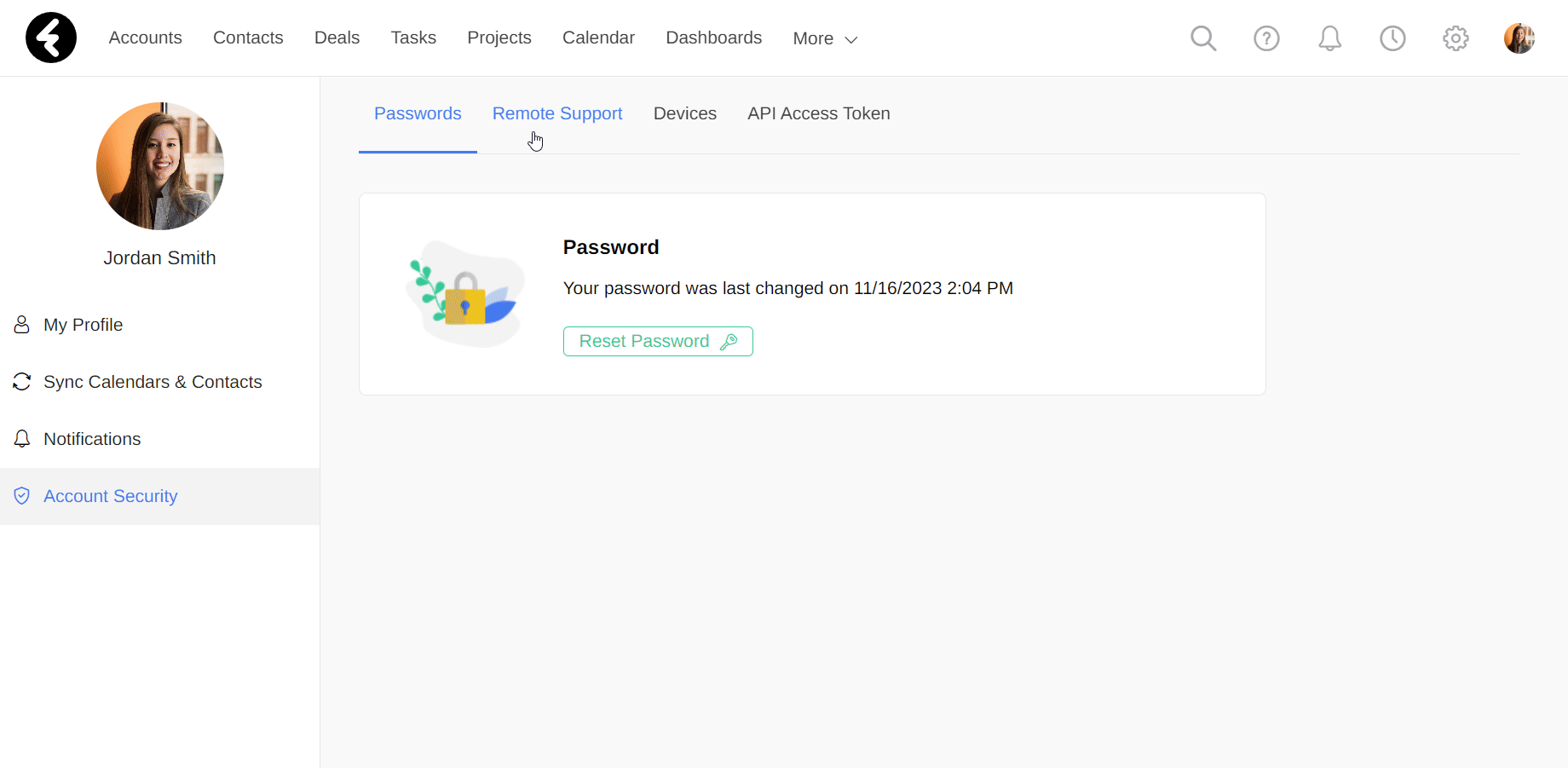Open My Profile in the sidebar

[159, 325]
